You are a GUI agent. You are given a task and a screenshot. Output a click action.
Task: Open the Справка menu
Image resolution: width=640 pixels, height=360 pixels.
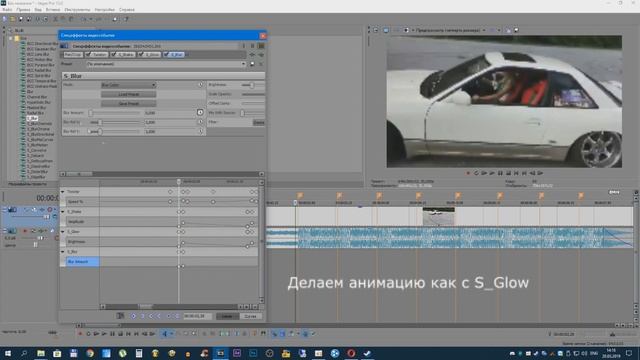[127, 9]
